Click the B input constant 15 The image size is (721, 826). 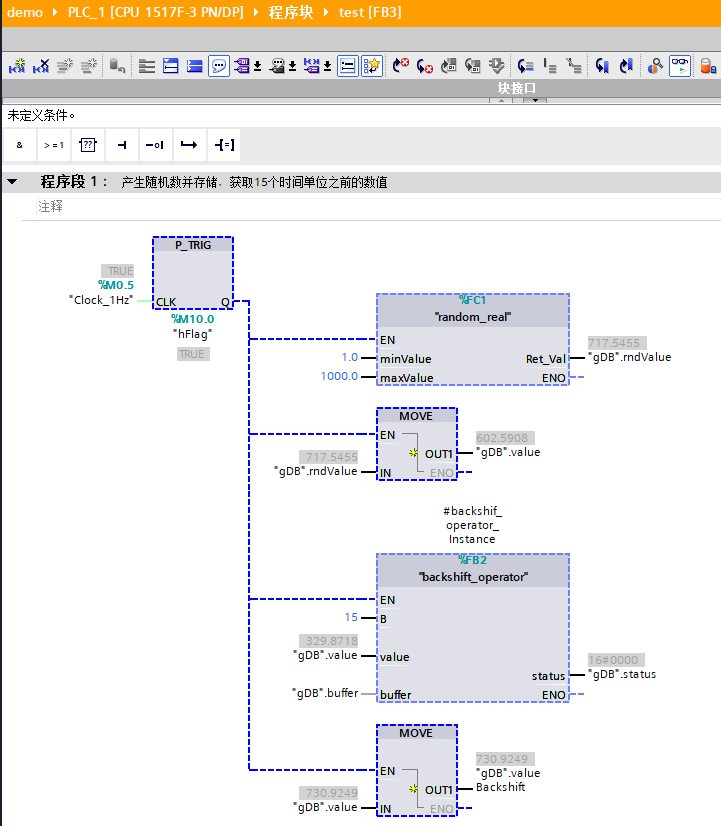click(x=351, y=617)
